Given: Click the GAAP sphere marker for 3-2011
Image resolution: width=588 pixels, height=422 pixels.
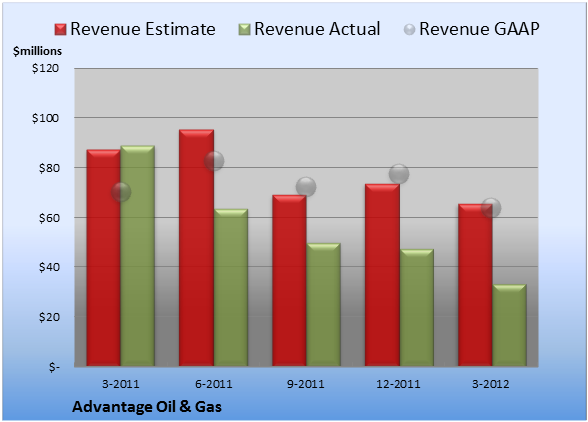Looking at the screenshot, I should tap(121, 192).
